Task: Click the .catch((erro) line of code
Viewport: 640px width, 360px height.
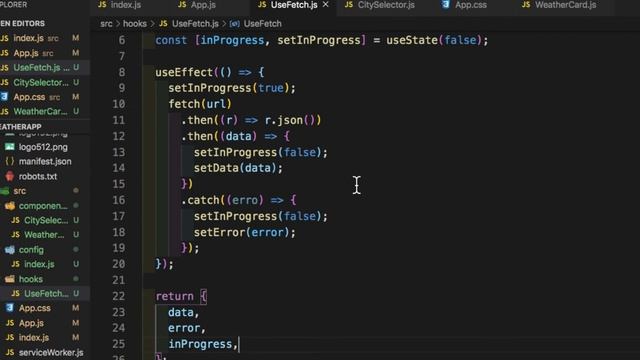Action: click(239, 200)
